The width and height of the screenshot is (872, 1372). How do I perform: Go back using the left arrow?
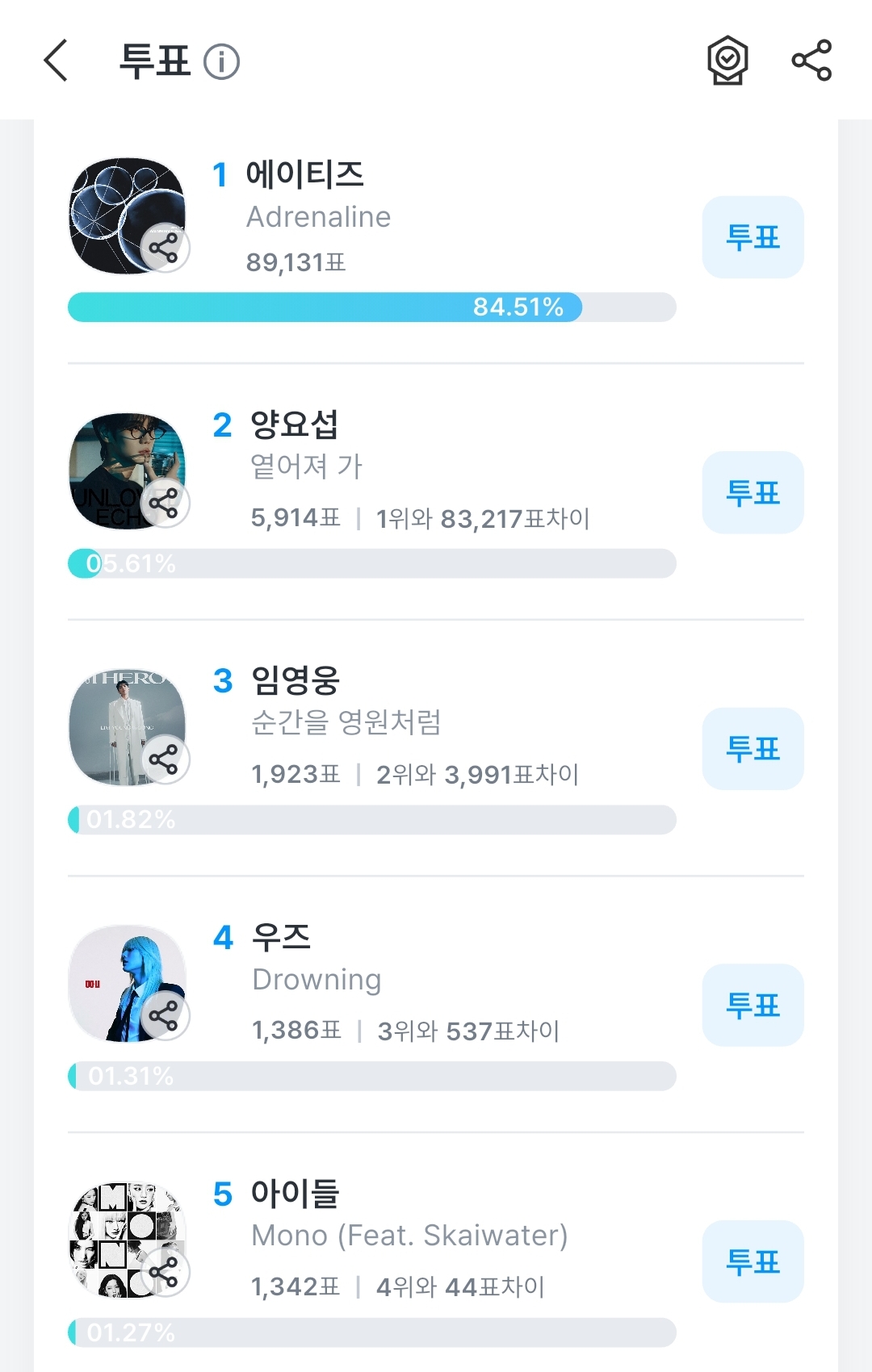[56, 61]
